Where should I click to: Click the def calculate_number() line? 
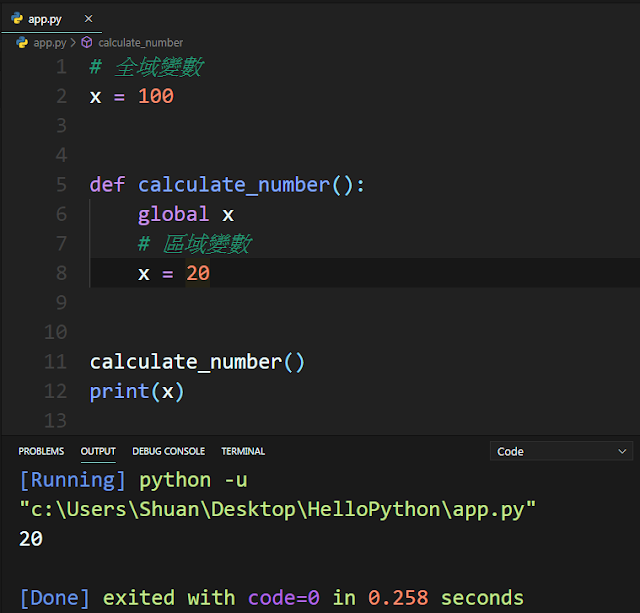pyautogui.click(x=227, y=185)
